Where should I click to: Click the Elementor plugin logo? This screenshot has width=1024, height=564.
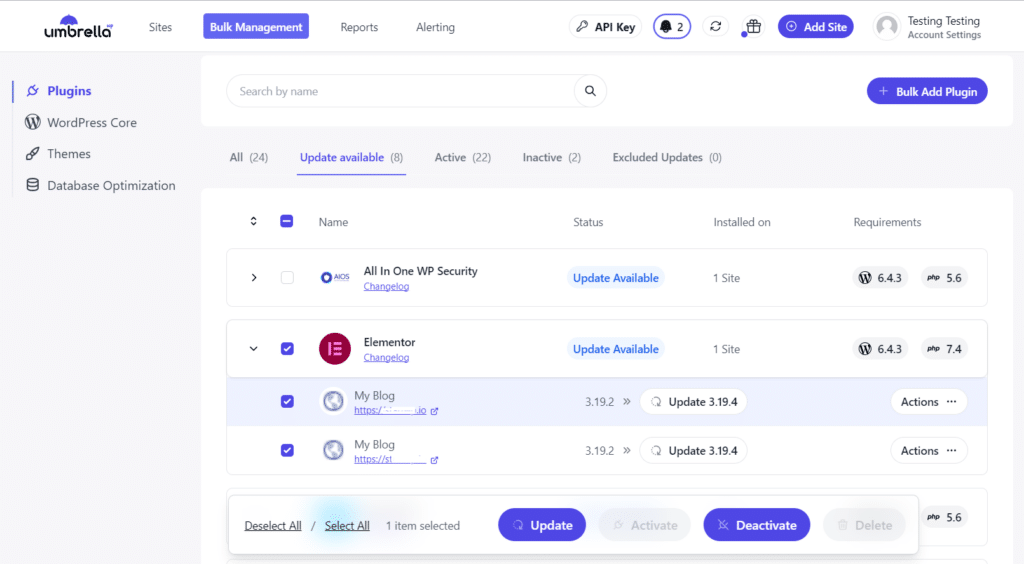[x=335, y=349]
